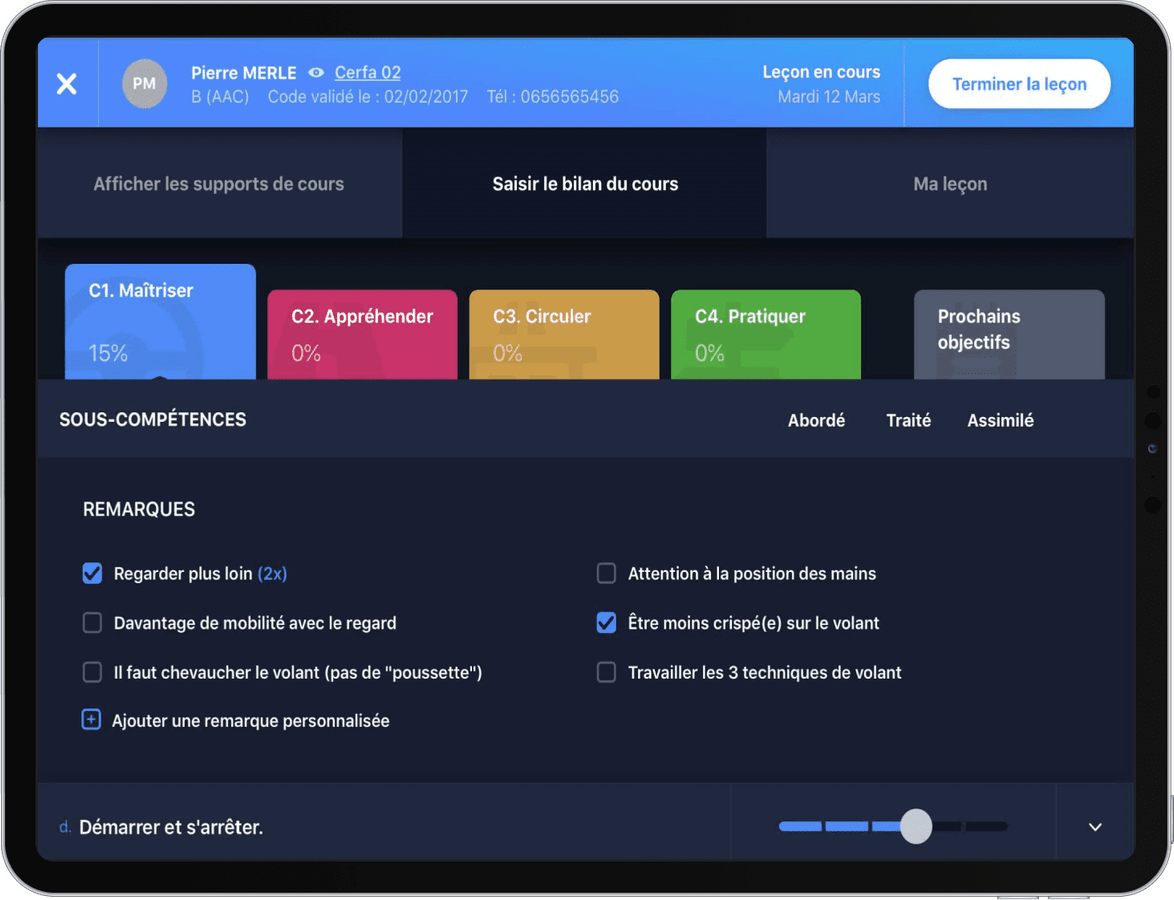Uncheck the "Regarder plus loin" remark
Image resolution: width=1174 pixels, height=900 pixels.
[92, 573]
